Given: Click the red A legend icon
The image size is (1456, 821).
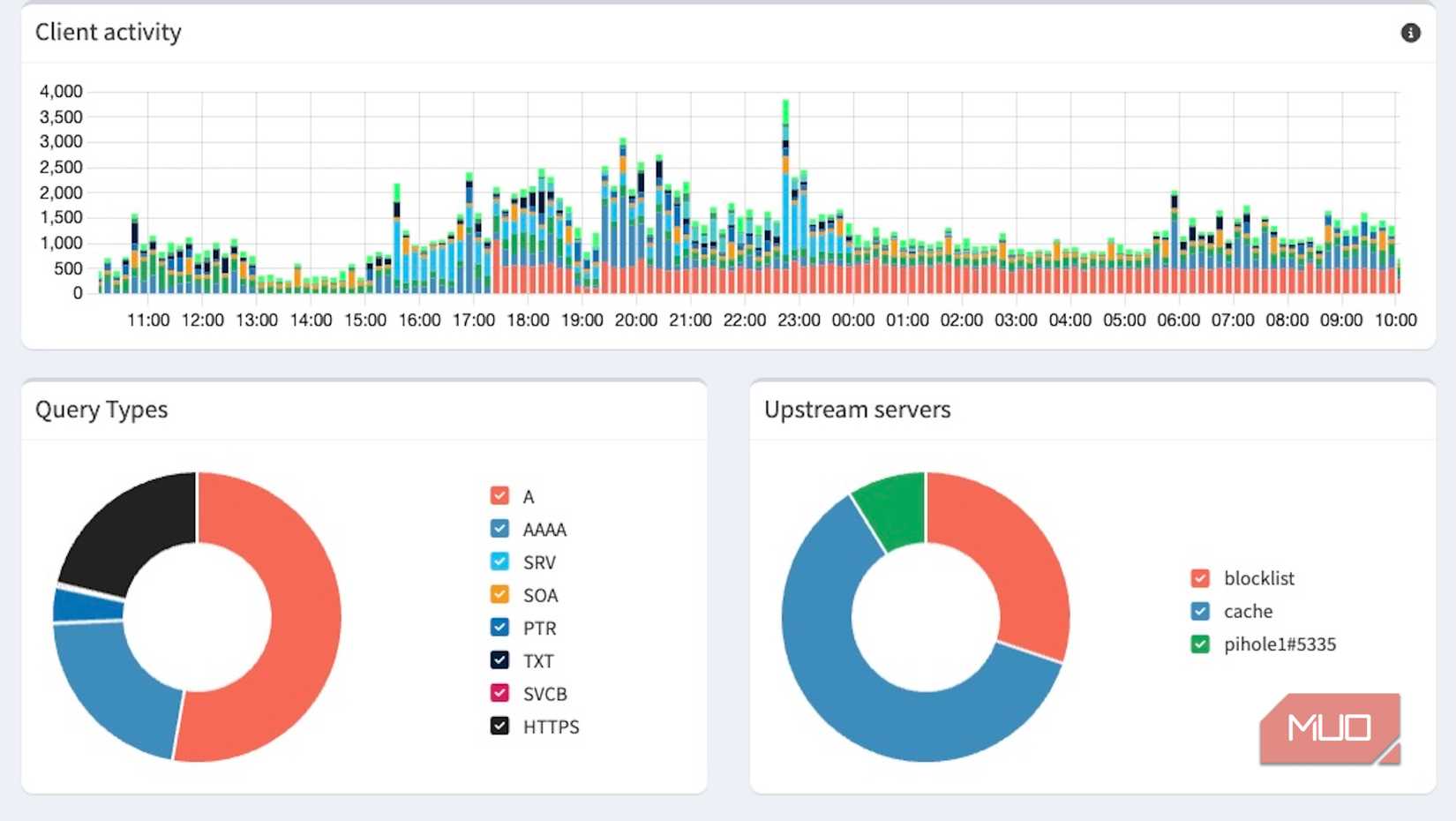Looking at the screenshot, I should pos(499,495).
